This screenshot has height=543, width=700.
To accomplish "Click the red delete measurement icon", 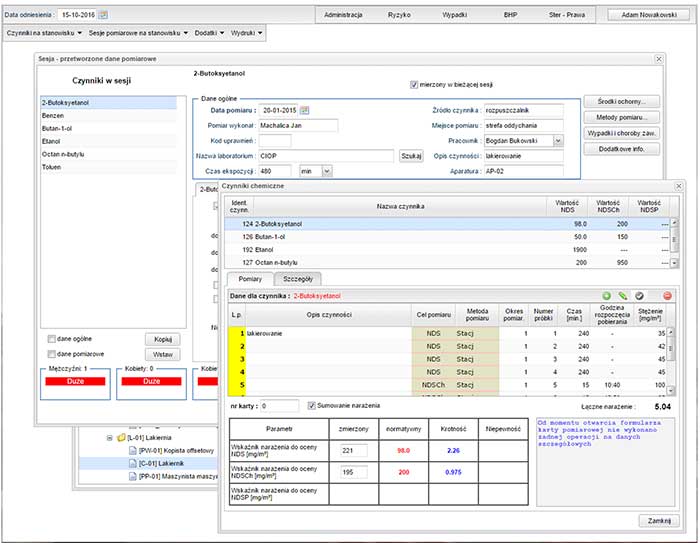I will tap(667, 296).
